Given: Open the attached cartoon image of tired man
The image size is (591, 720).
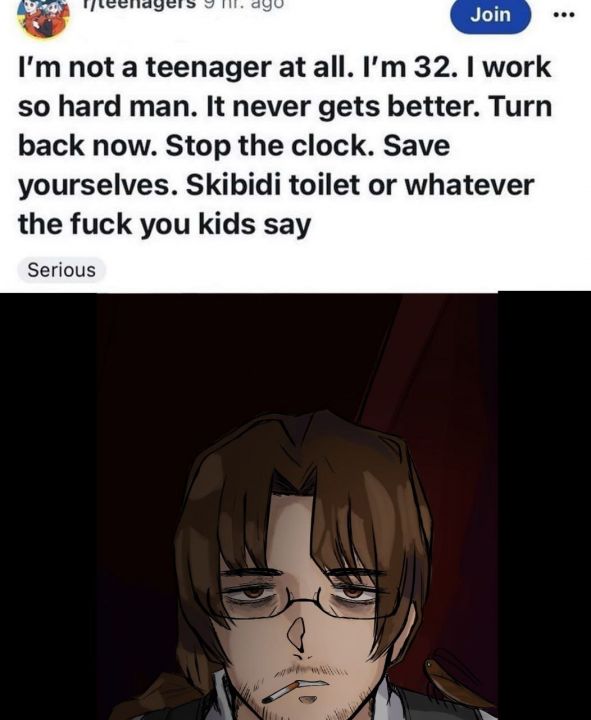Looking at the screenshot, I should pyautogui.click(x=297, y=506).
